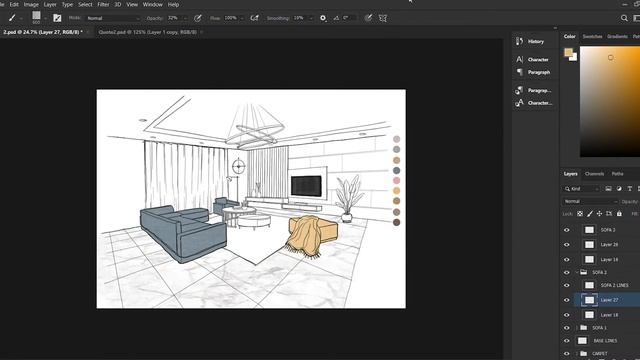Switch to the Quote2.psd document tab

(147, 32)
